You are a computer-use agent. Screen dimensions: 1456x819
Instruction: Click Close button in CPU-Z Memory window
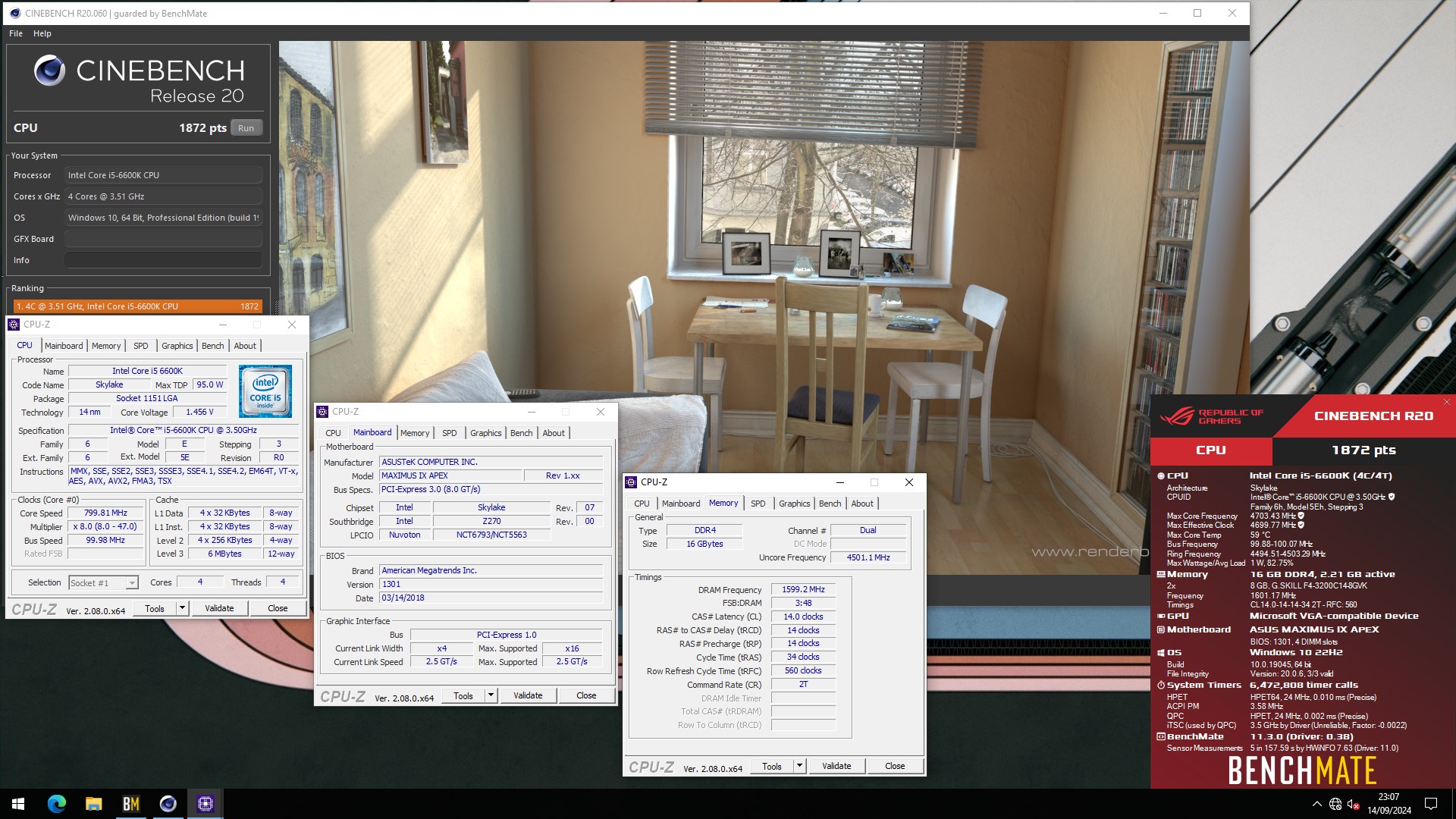(895, 767)
